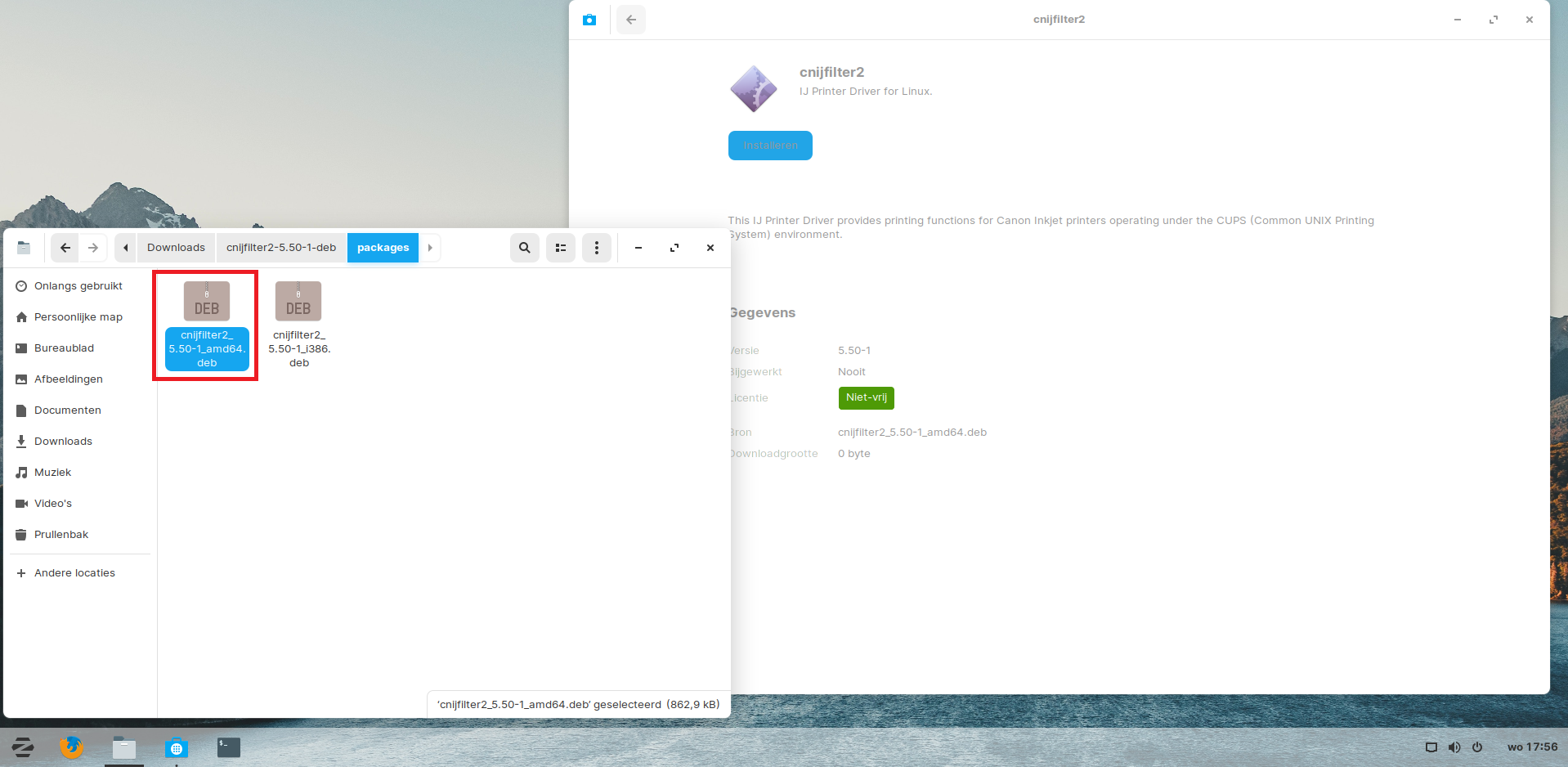Screen dimensions: 1568x767
Task: Open Persoonlijke map in sidebar
Action: coord(78,317)
